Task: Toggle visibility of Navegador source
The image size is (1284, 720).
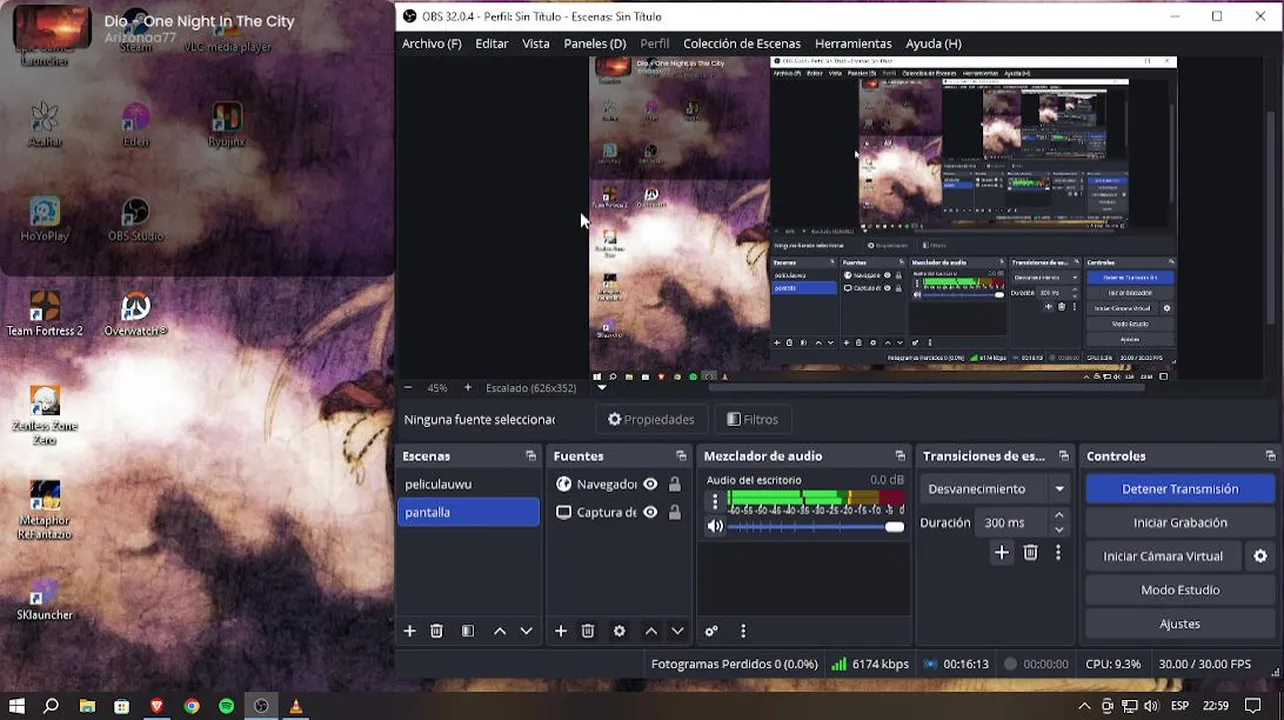Action: coord(650,484)
